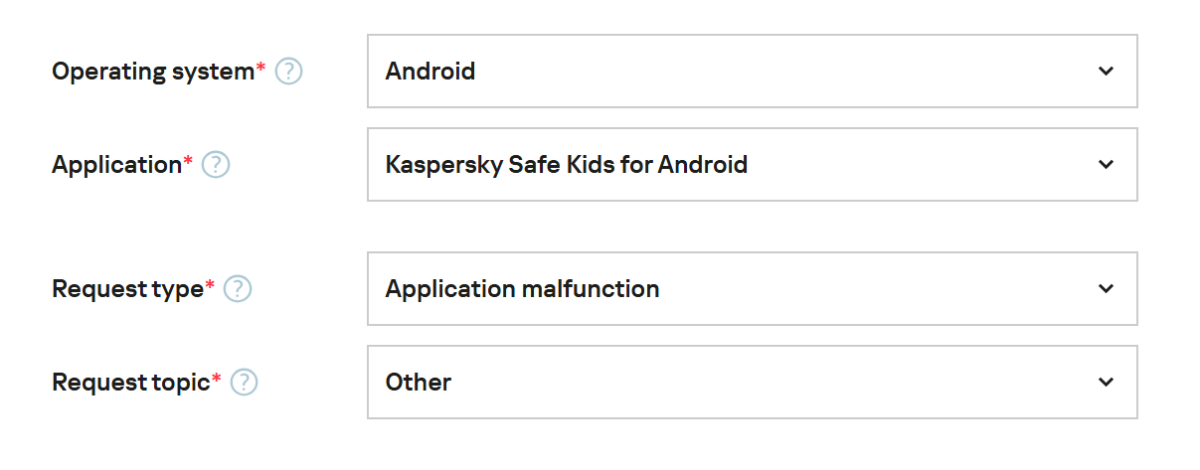Show help for Request type
This screenshot has width=1200, height=470.
(x=238, y=289)
